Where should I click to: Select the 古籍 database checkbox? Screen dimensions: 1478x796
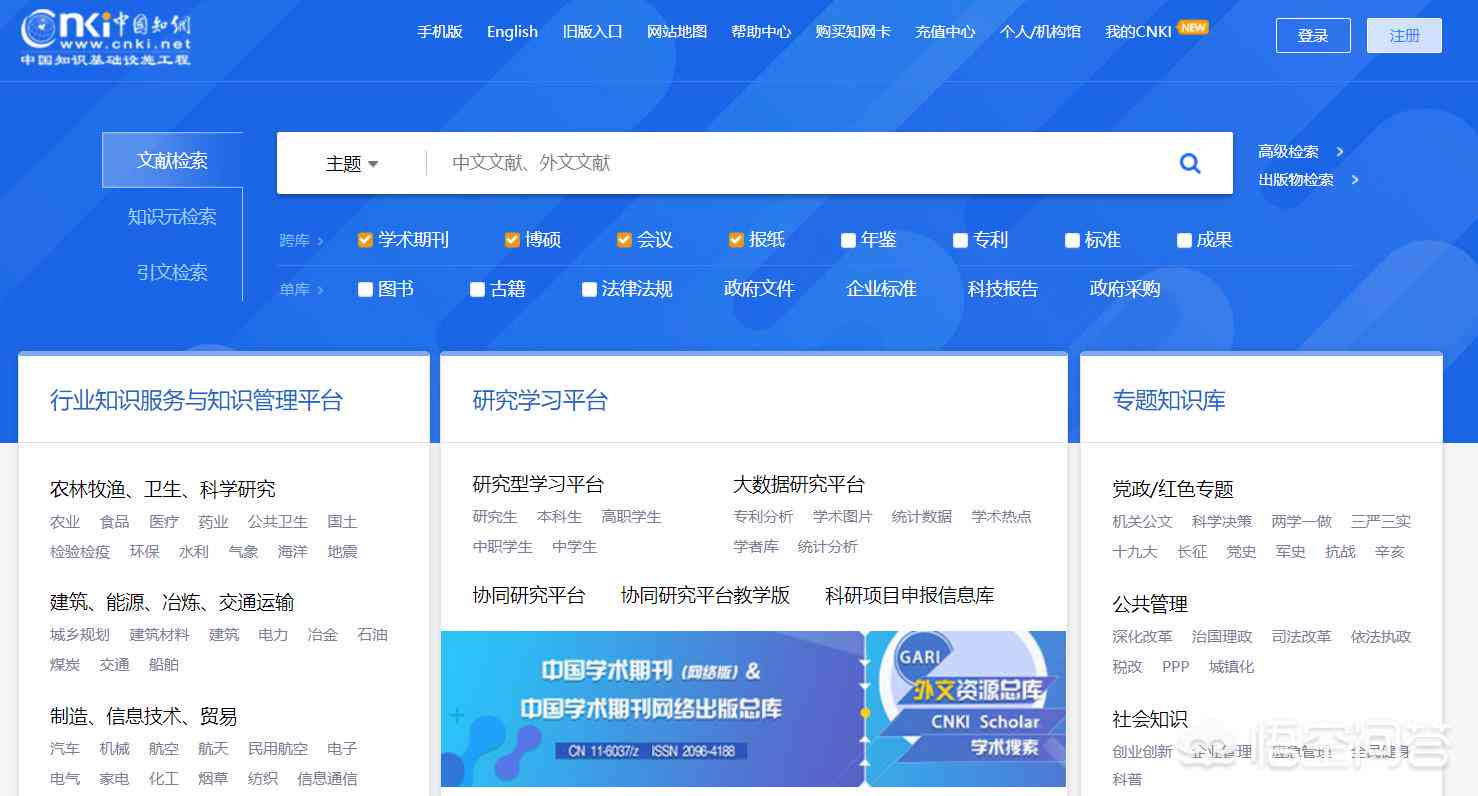pos(477,289)
